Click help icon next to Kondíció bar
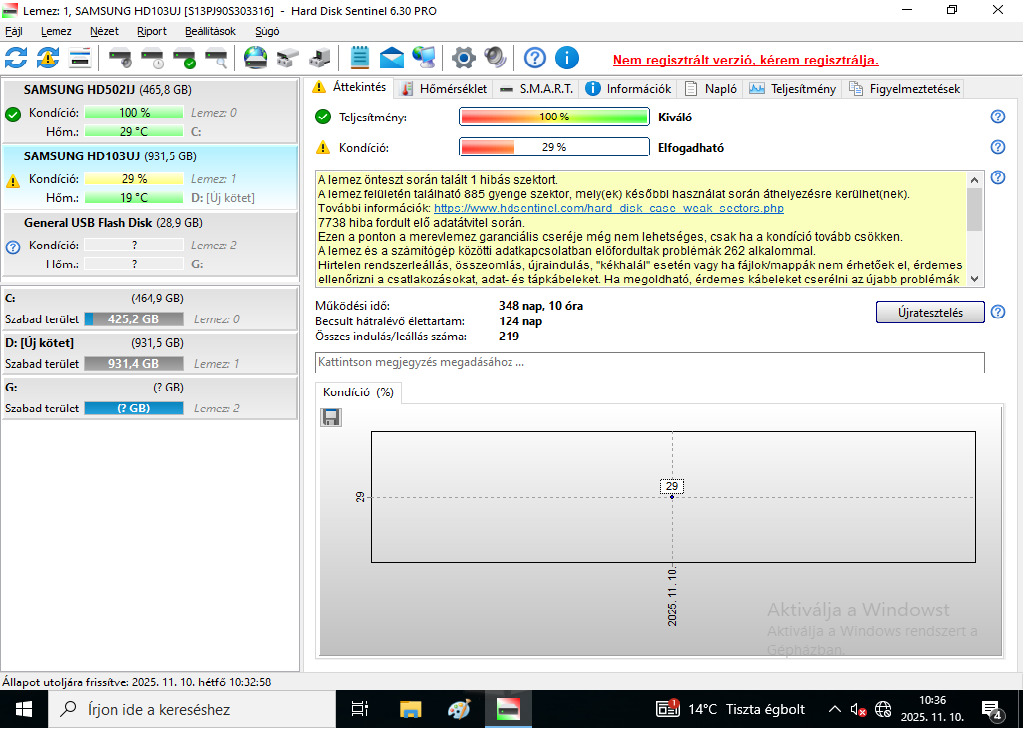This screenshot has height=730, width=1024. click(998, 147)
